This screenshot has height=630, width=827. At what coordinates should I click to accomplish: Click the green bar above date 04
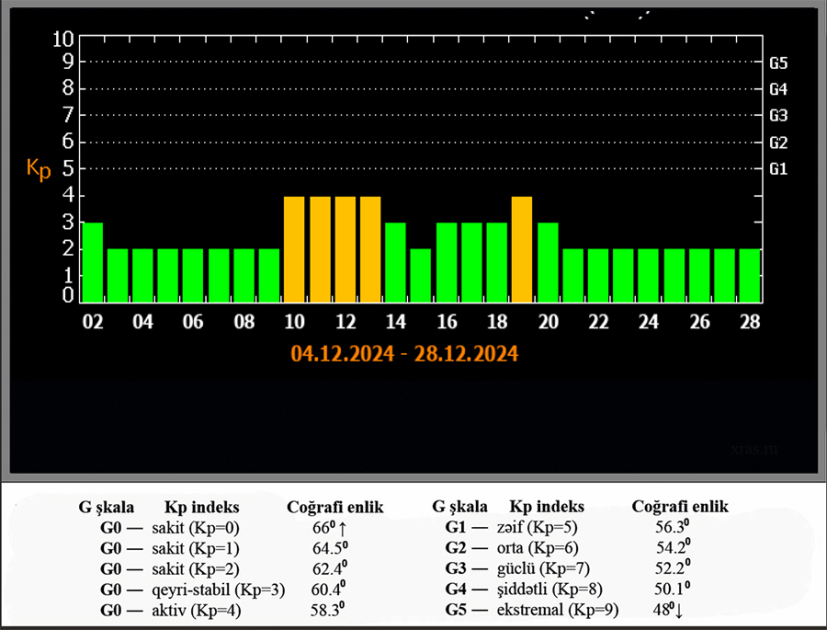tap(142, 275)
